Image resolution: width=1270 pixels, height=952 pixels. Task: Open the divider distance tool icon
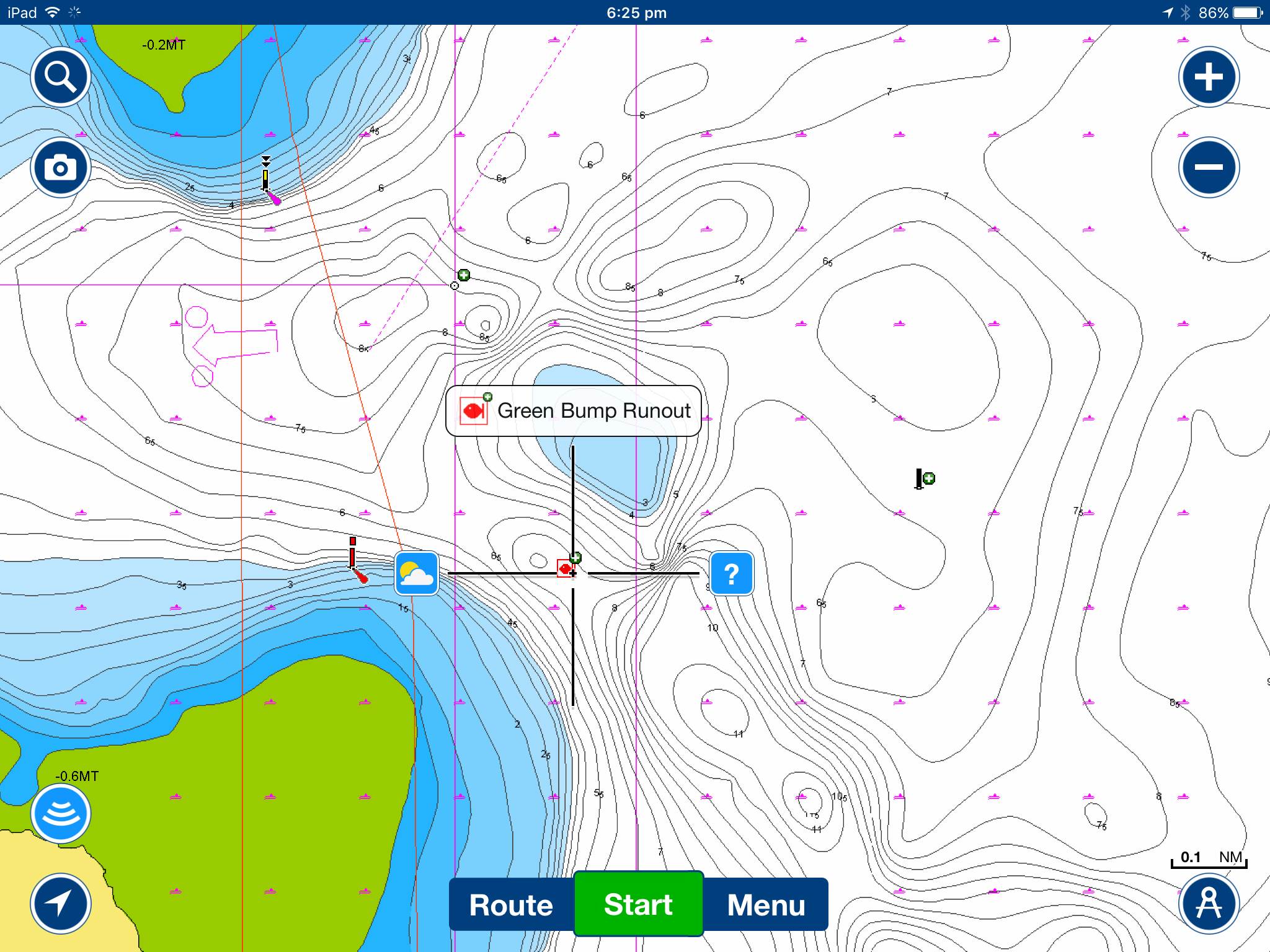pyautogui.click(x=1209, y=904)
